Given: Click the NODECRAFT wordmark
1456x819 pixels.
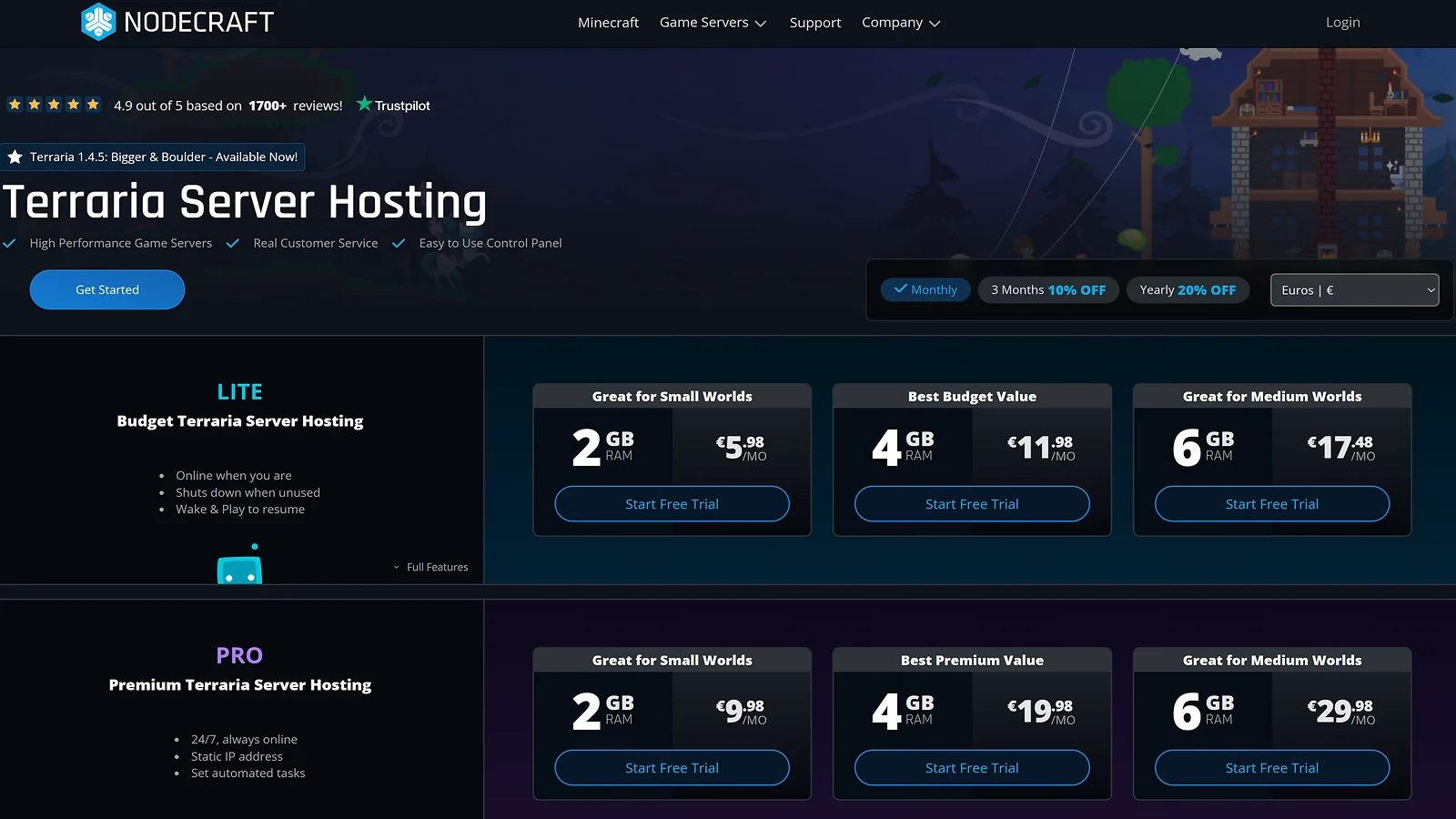Looking at the screenshot, I should click(x=198, y=22).
